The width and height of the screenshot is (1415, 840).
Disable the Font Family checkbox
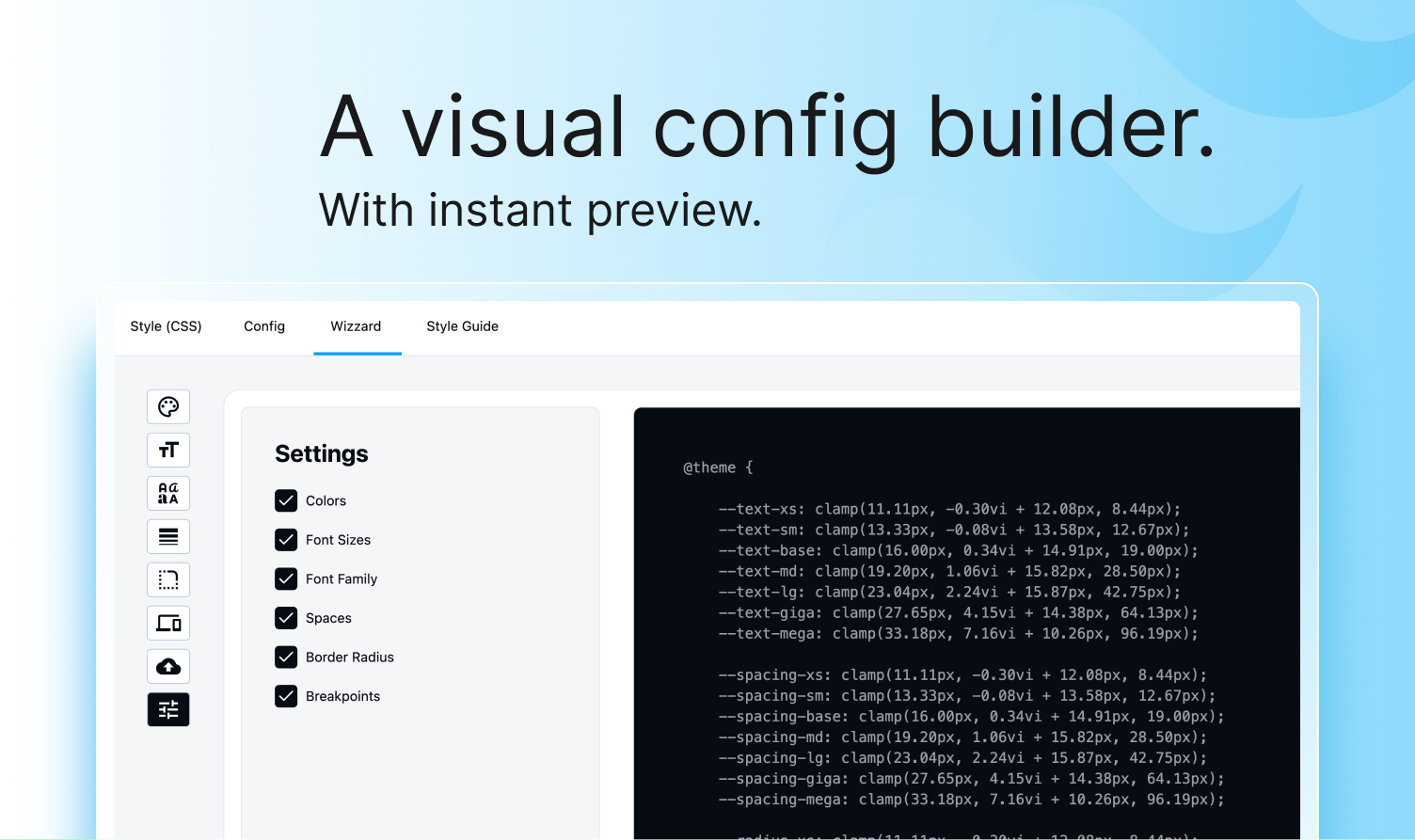(286, 578)
